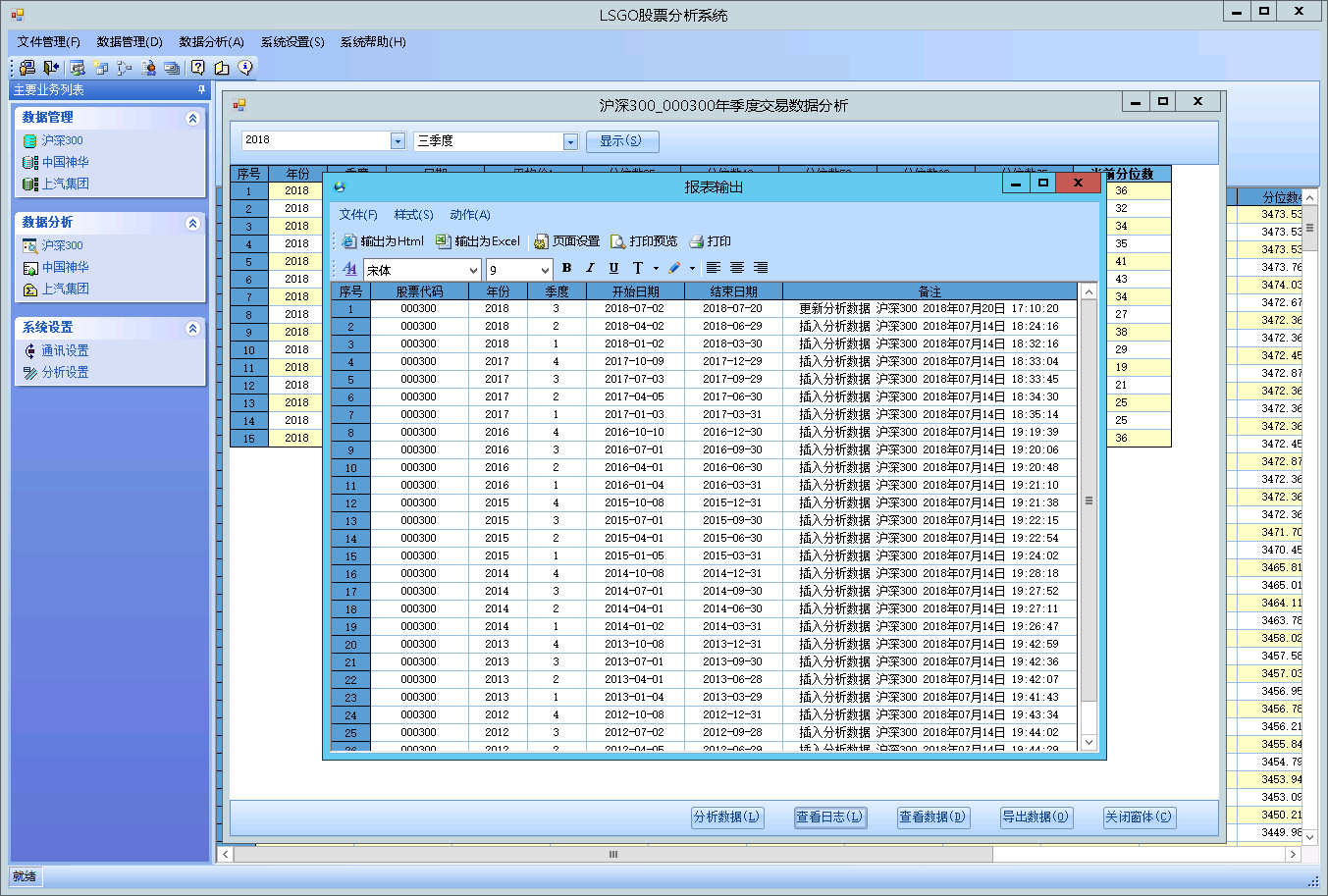Select 沪深300 under 数据分析

pyautogui.click(x=63, y=246)
